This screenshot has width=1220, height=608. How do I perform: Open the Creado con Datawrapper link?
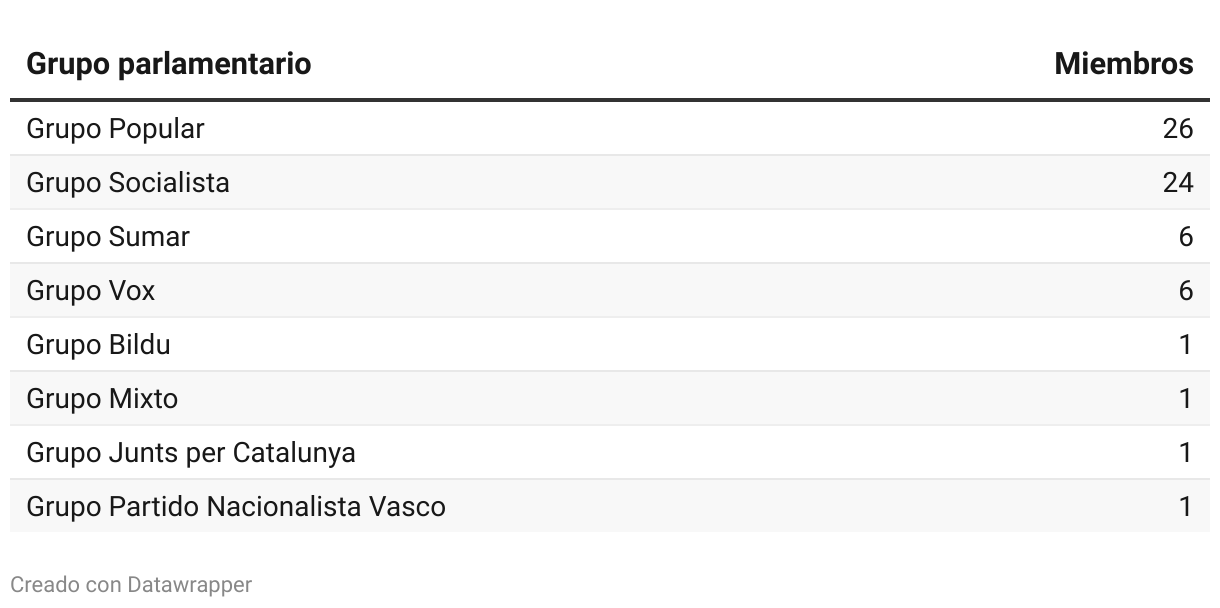(131, 585)
